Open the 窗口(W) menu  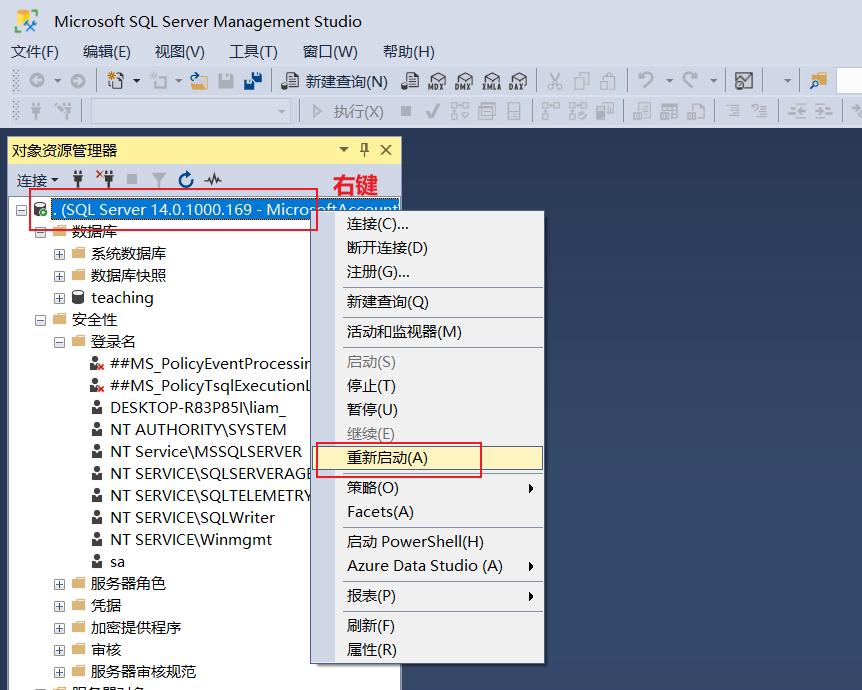tap(330, 52)
